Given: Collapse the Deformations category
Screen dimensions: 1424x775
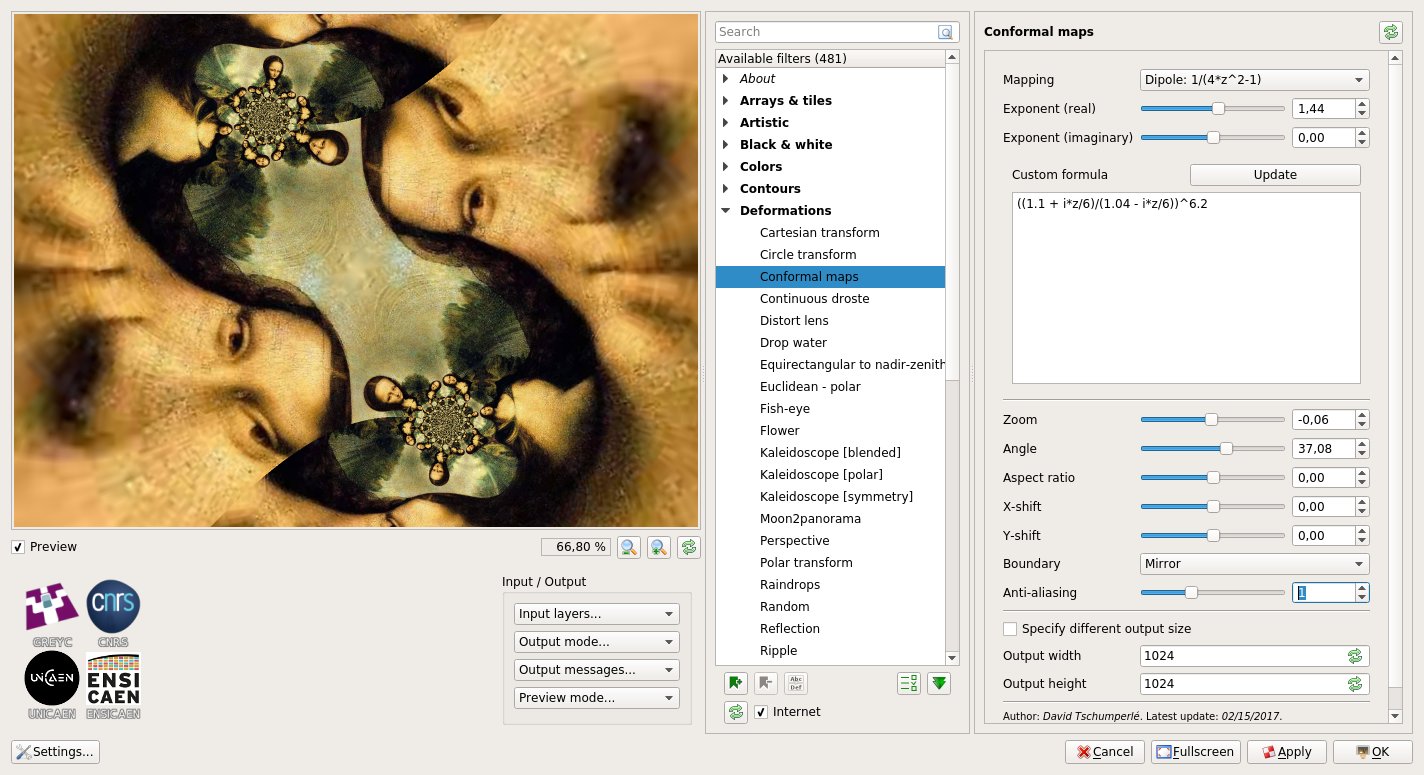Looking at the screenshot, I should [x=726, y=211].
